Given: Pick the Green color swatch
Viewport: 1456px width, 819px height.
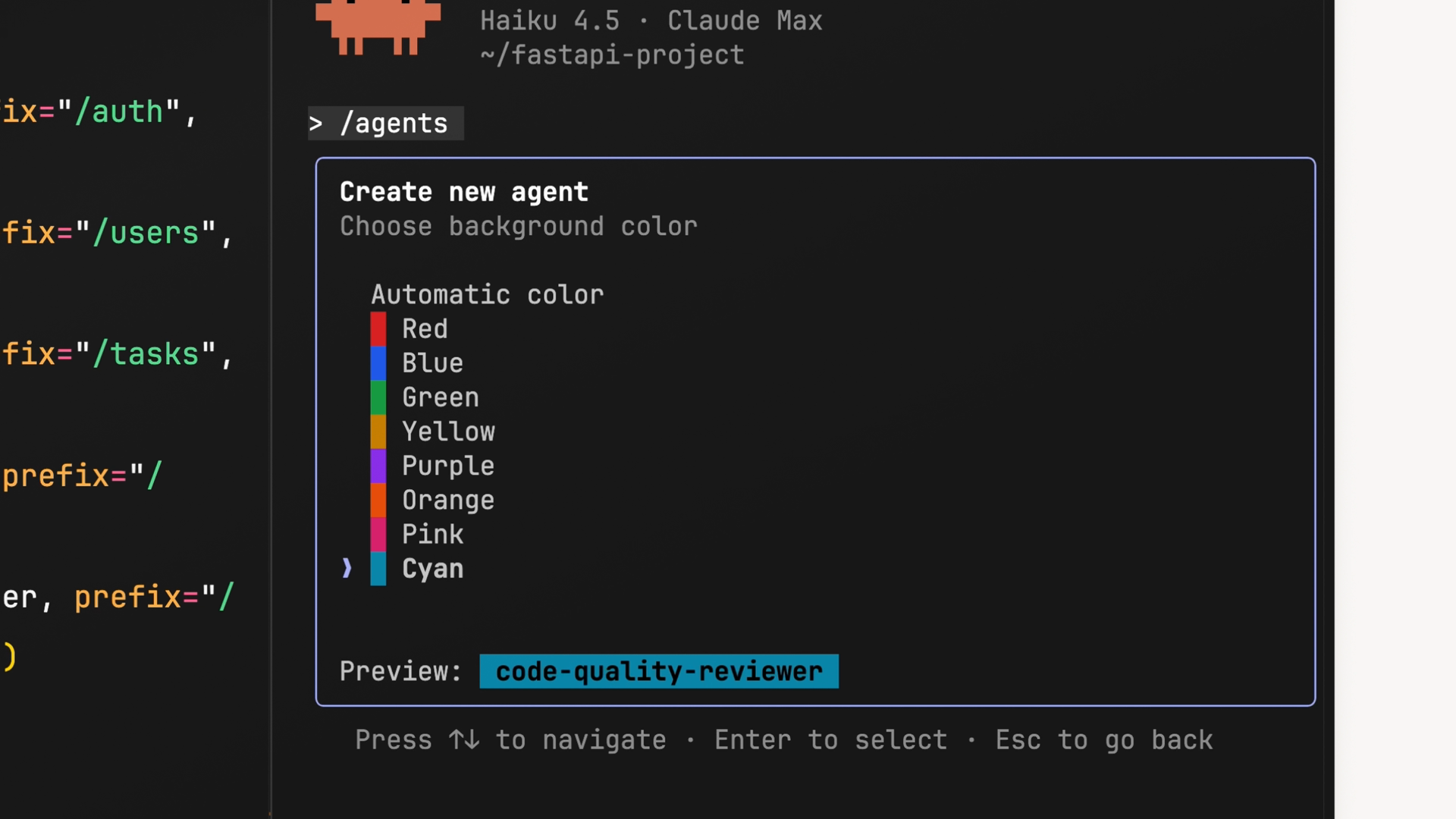Looking at the screenshot, I should (x=378, y=397).
